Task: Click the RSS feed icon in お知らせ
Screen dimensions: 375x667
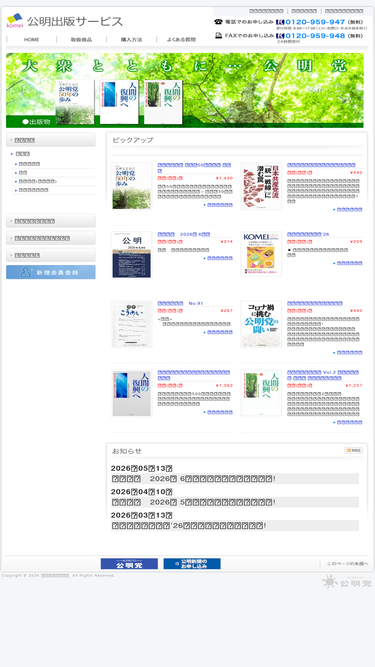Action: (353, 450)
